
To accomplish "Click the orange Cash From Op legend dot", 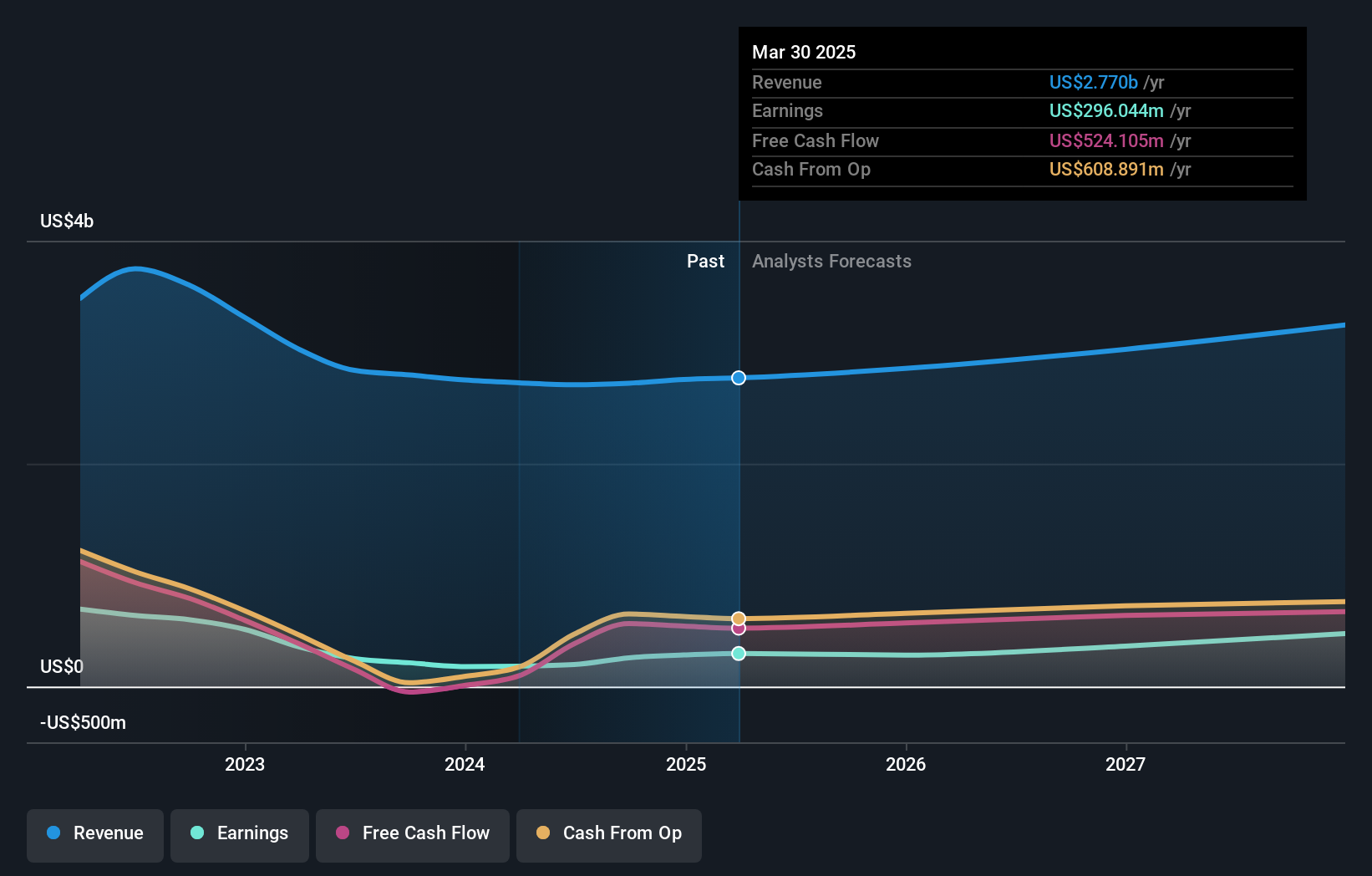I will coord(543,833).
